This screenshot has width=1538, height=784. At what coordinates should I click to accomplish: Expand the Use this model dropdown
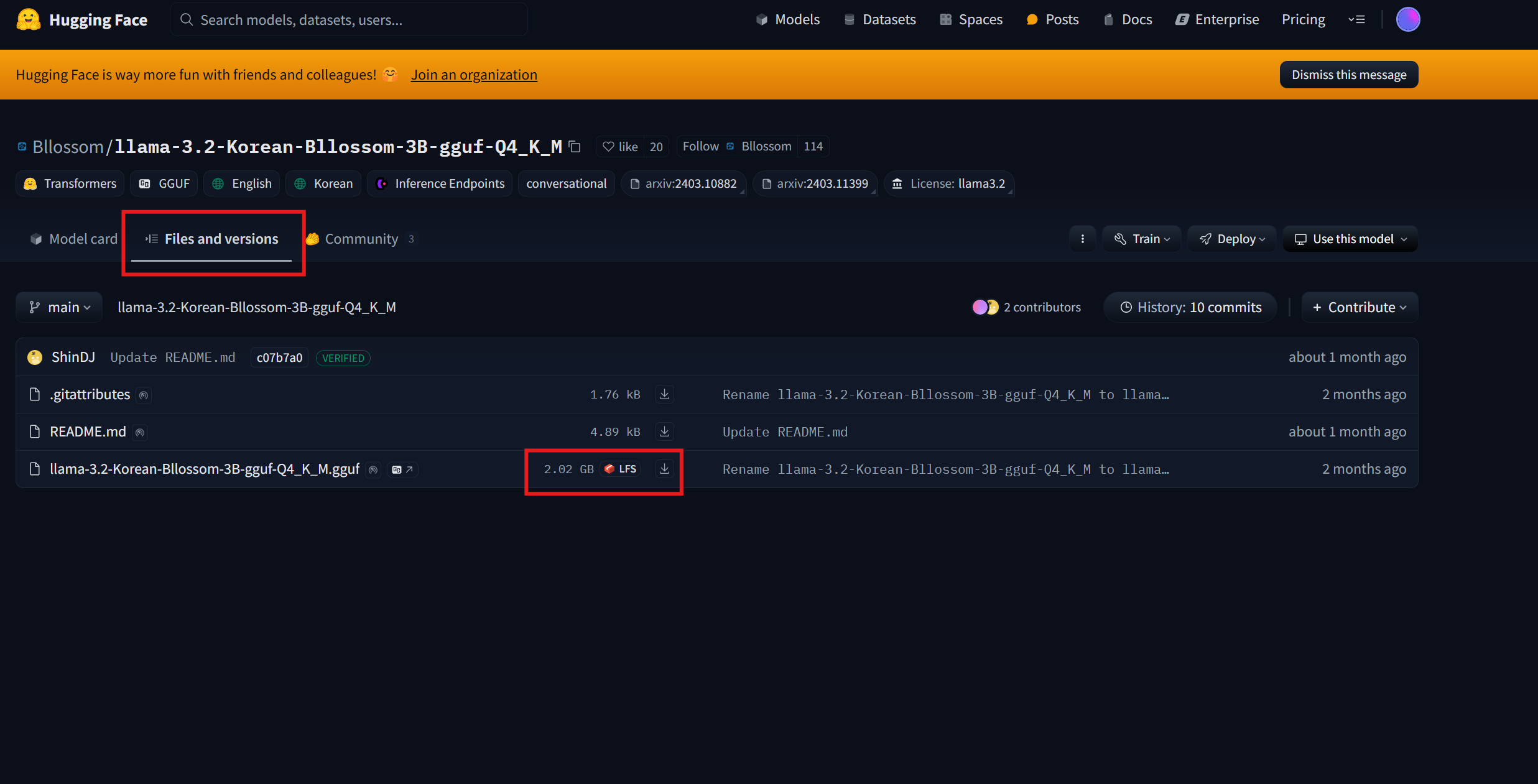pos(1350,239)
